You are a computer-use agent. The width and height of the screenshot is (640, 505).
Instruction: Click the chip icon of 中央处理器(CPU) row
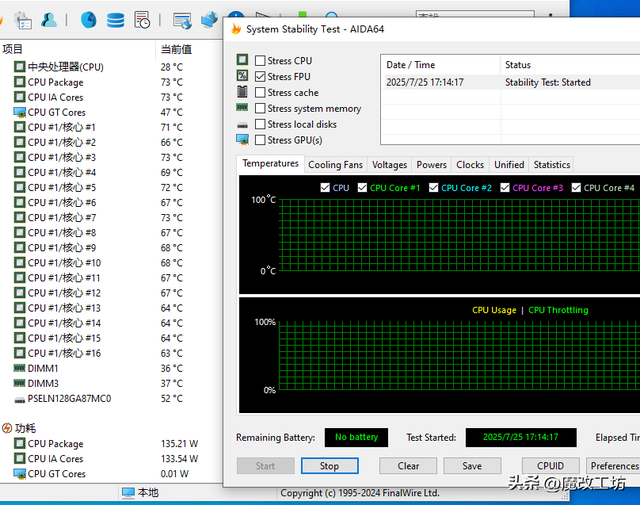[x=19, y=66]
